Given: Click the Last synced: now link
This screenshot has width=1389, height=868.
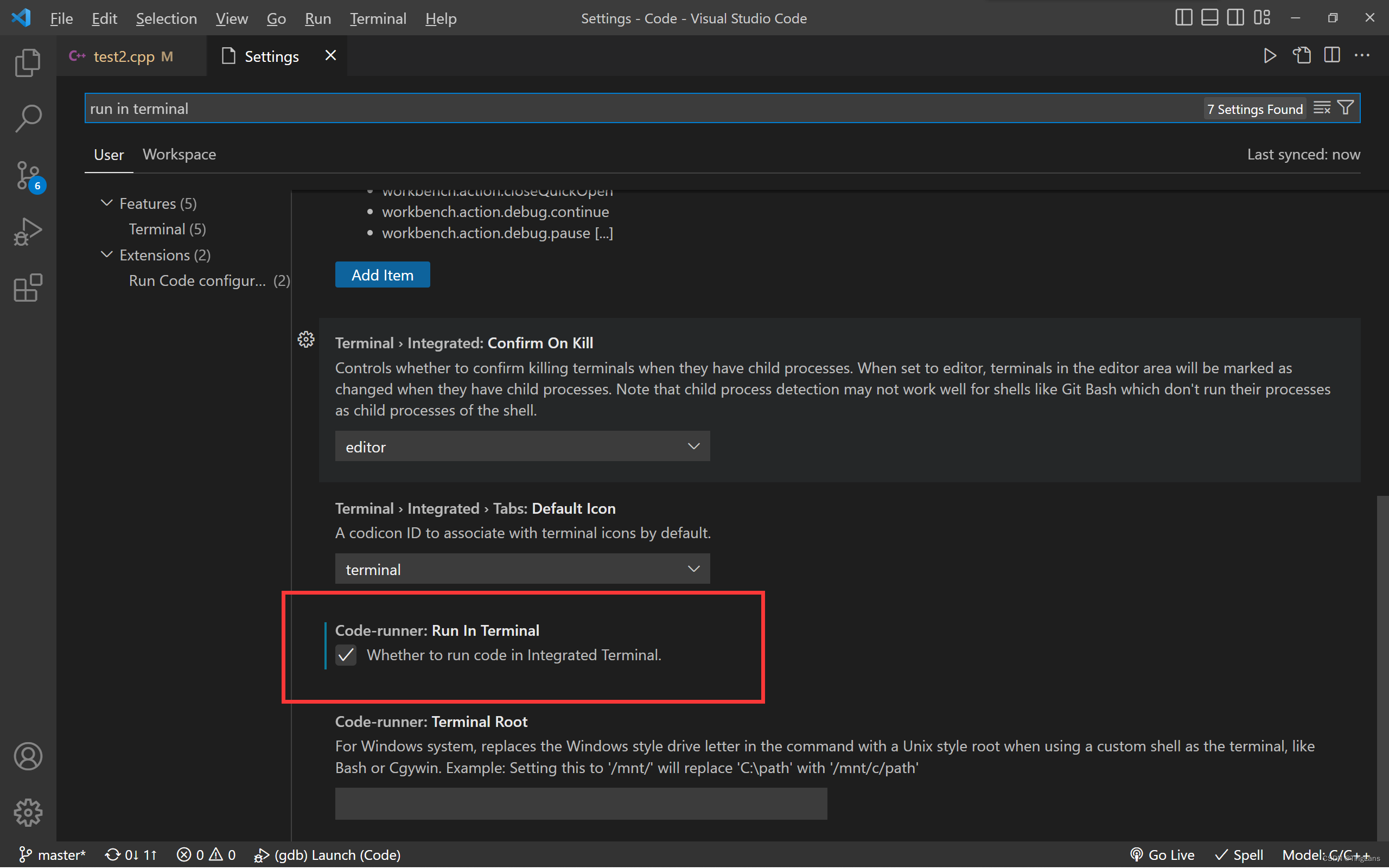Looking at the screenshot, I should click(1303, 155).
